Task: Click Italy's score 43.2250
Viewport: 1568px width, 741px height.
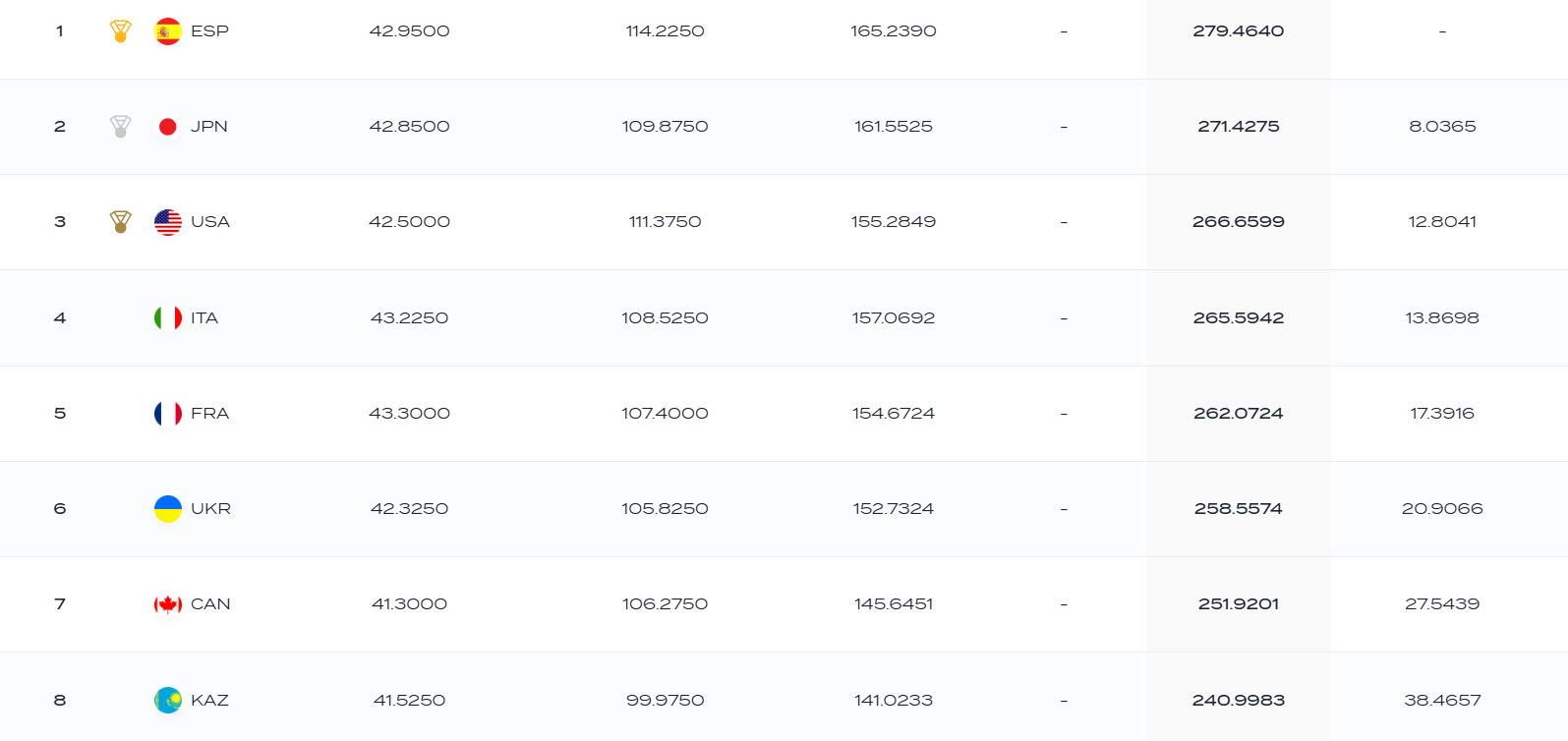Action: pos(409,318)
